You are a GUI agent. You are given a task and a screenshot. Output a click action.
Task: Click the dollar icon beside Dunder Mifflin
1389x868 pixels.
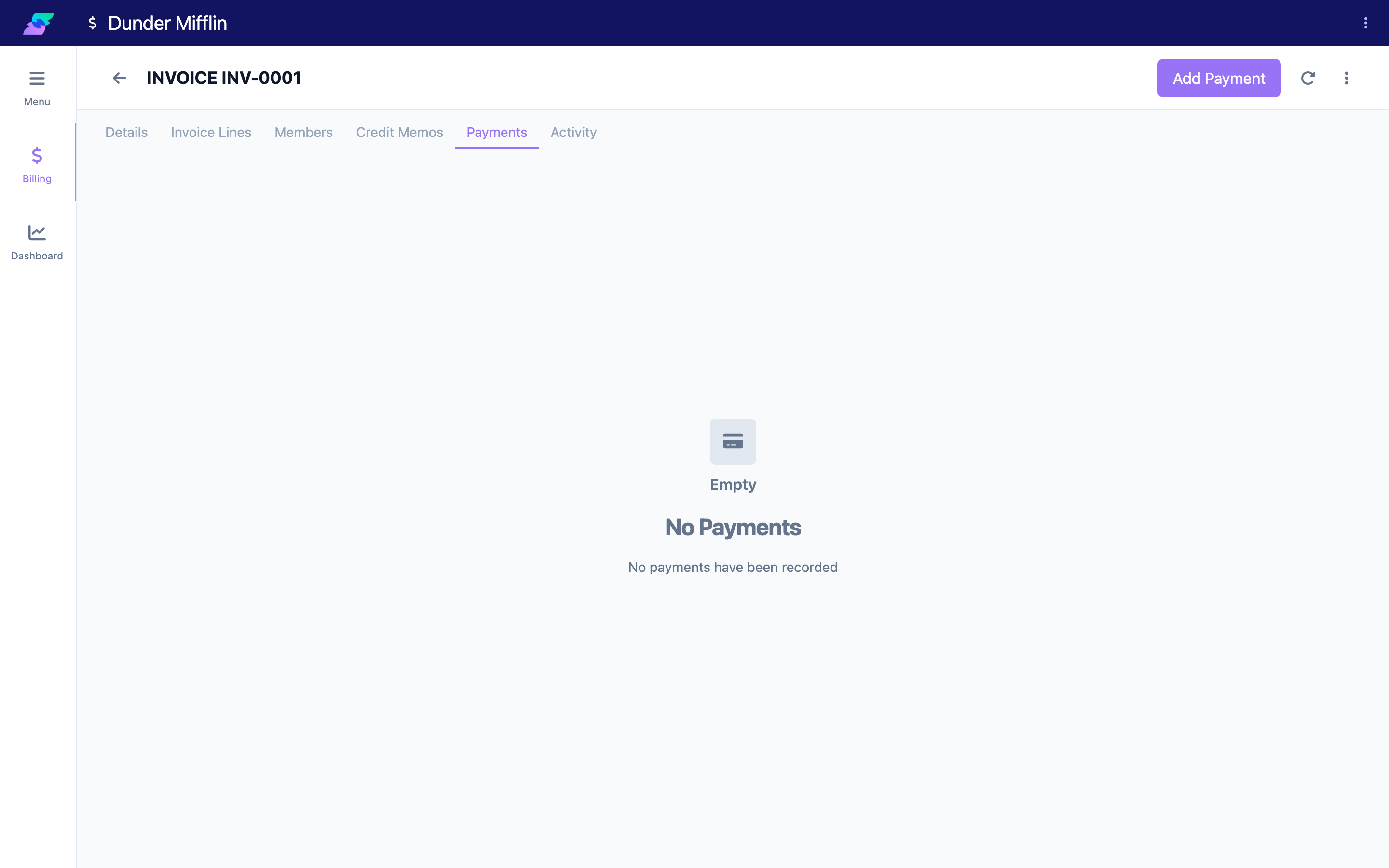(93, 23)
